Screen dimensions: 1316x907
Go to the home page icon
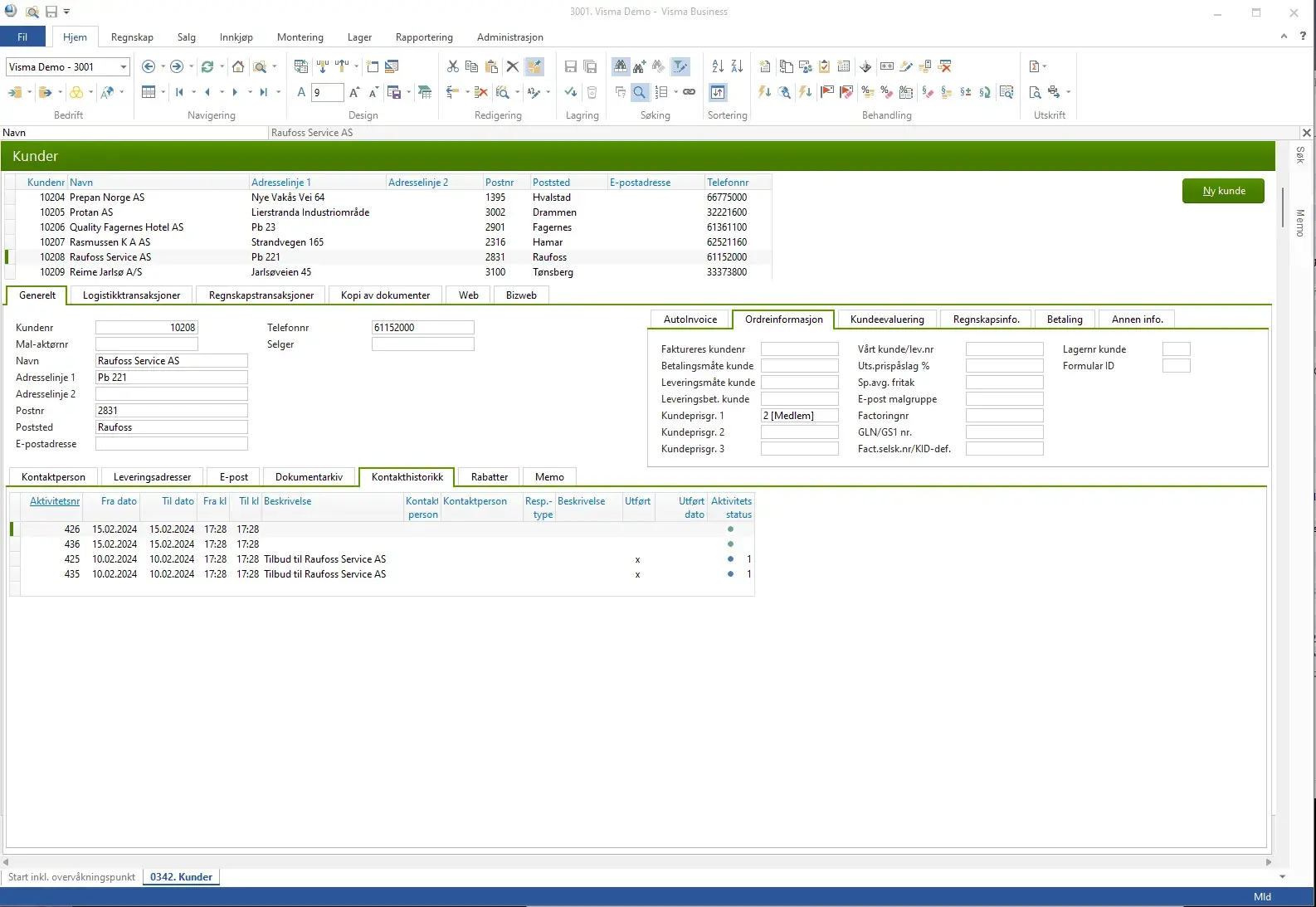pos(238,66)
